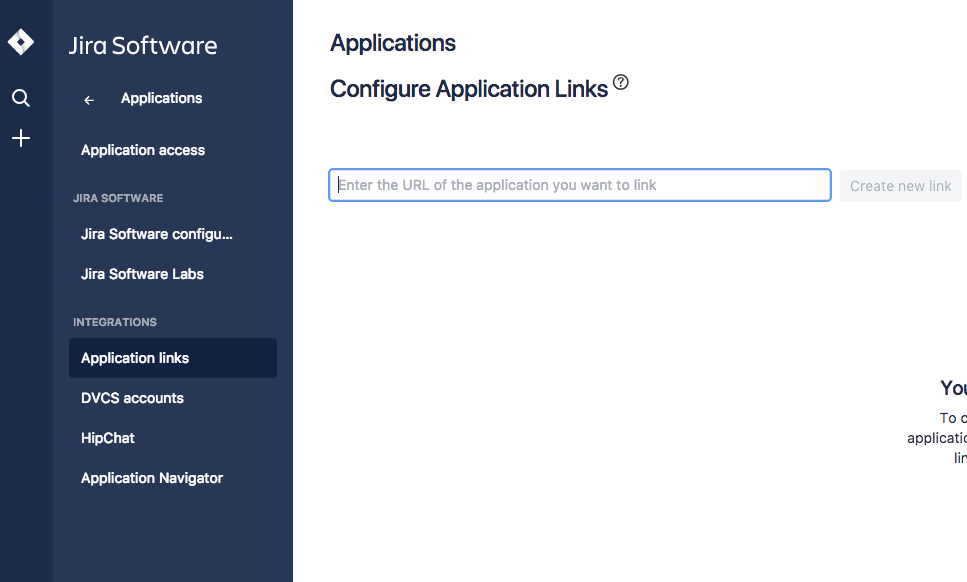Open DVCS accounts page

pos(132,398)
